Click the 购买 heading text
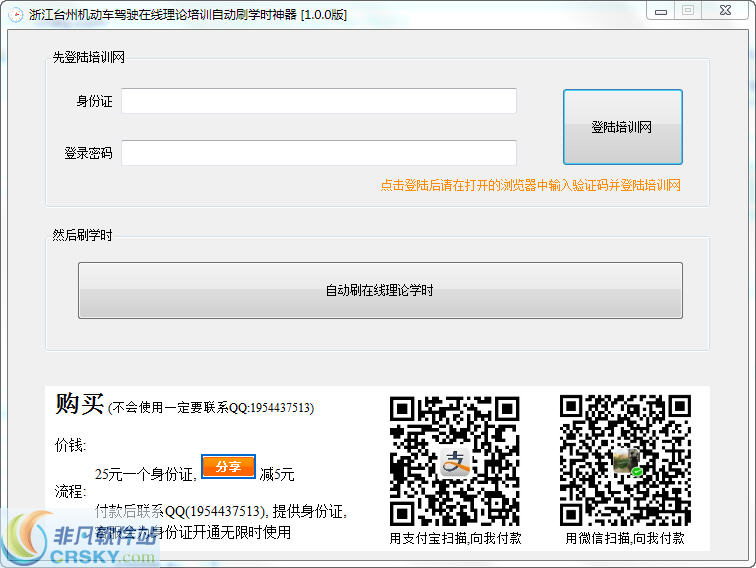This screenshot has width=756, height=568. tap(80, 404)
